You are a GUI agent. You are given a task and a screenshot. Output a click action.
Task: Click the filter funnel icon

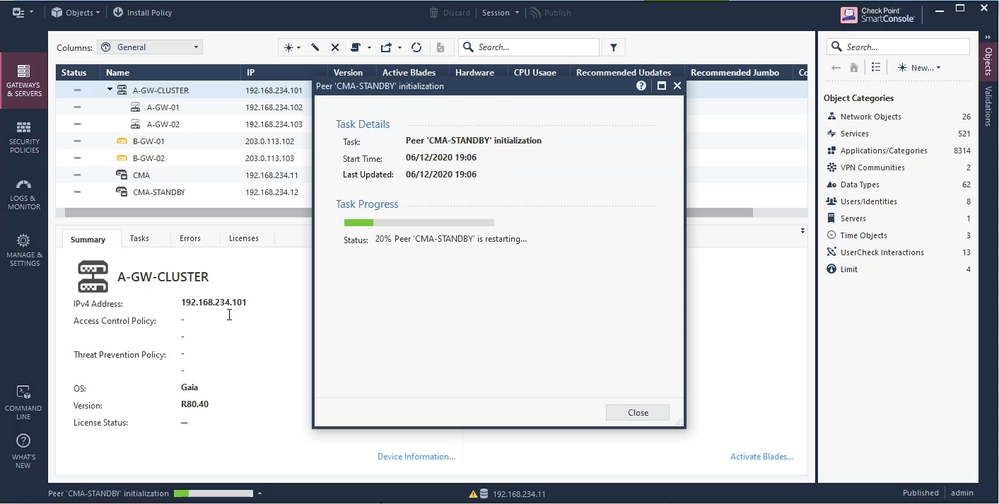click(x=614, y=47)
